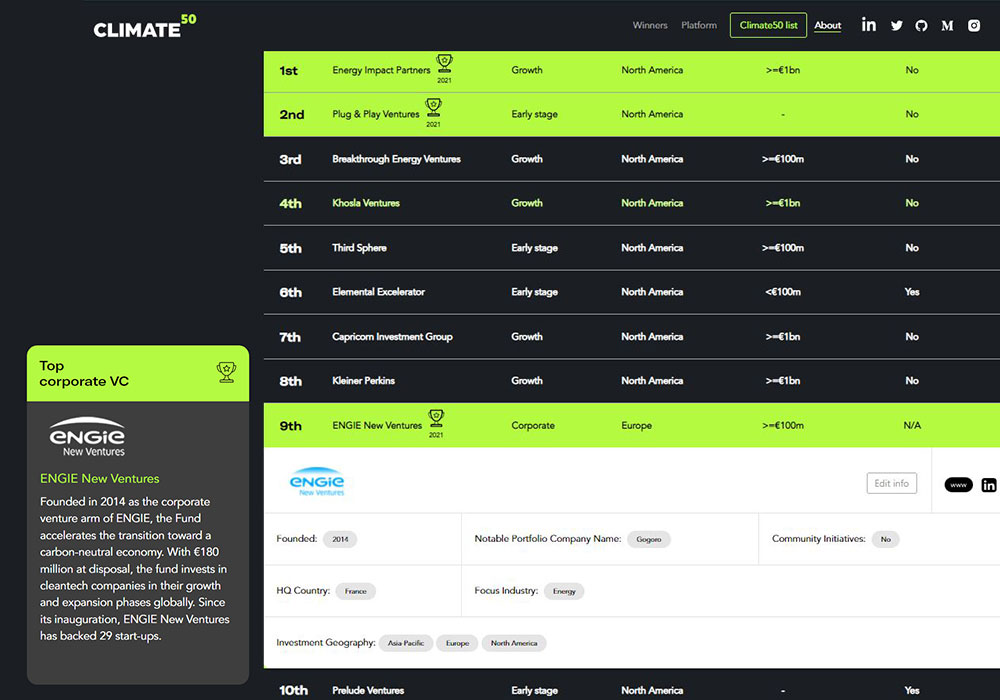Screen dimensions: 1000x700
Task: Click the 4th rank label
Action: pyautogui.click(x=290, y=203)
